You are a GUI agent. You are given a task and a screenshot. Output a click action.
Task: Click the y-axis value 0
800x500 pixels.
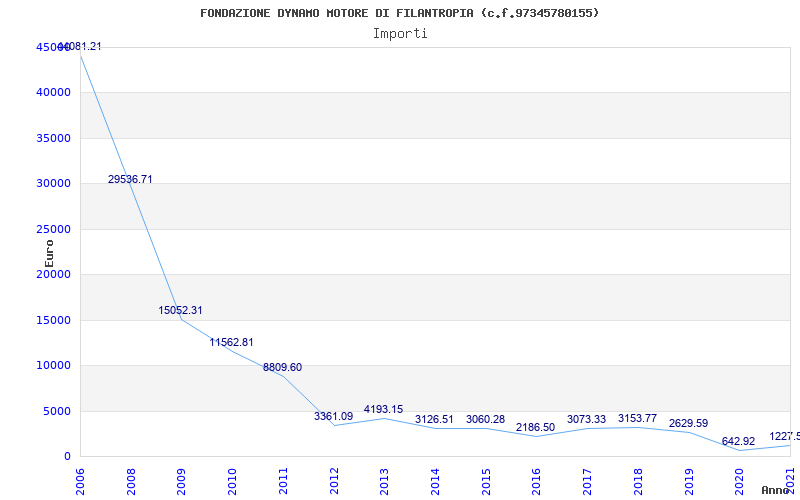coord(67,456)
